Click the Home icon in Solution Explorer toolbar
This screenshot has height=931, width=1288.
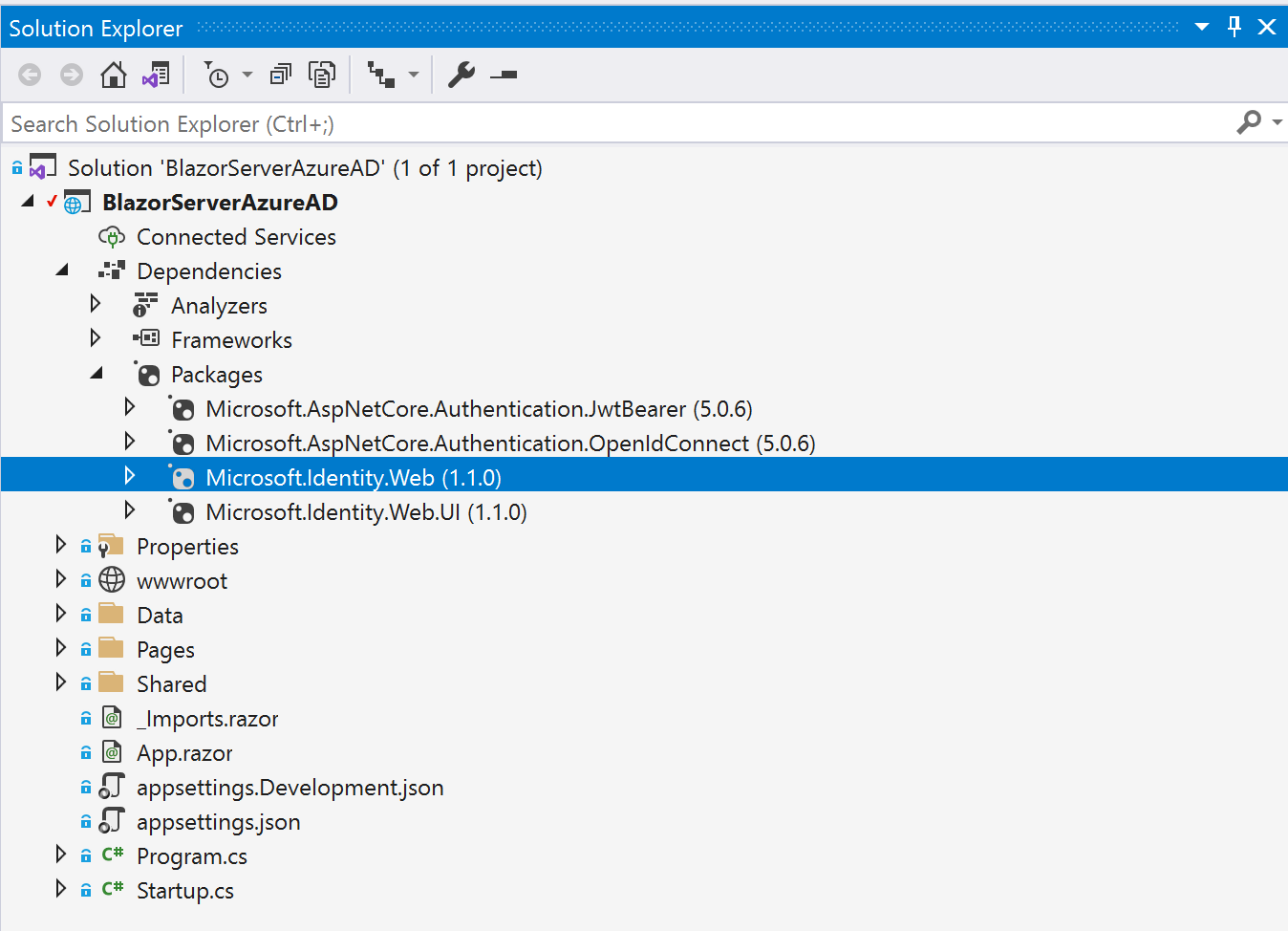[113, 74]
